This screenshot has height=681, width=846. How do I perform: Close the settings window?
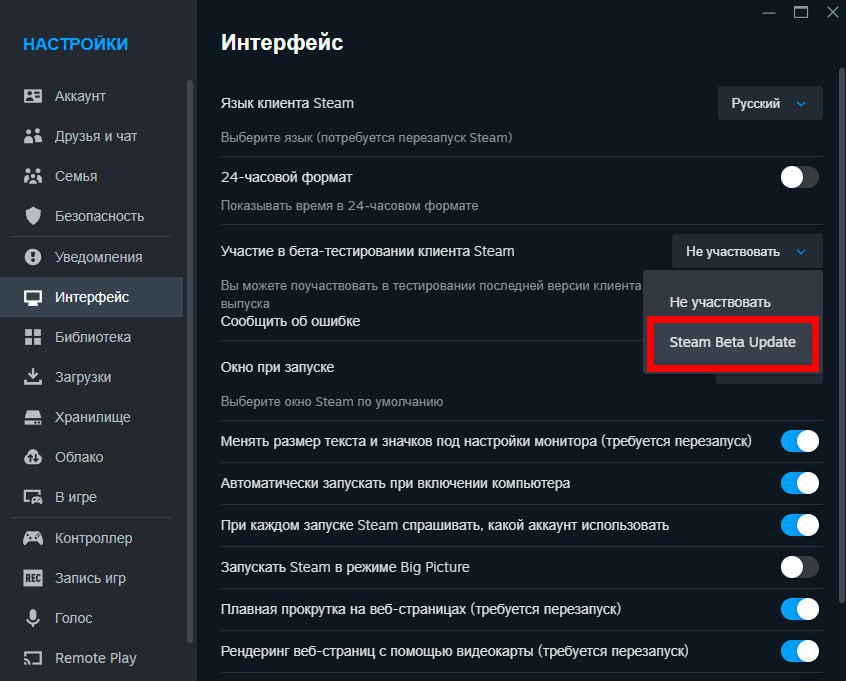click(833, 12)
